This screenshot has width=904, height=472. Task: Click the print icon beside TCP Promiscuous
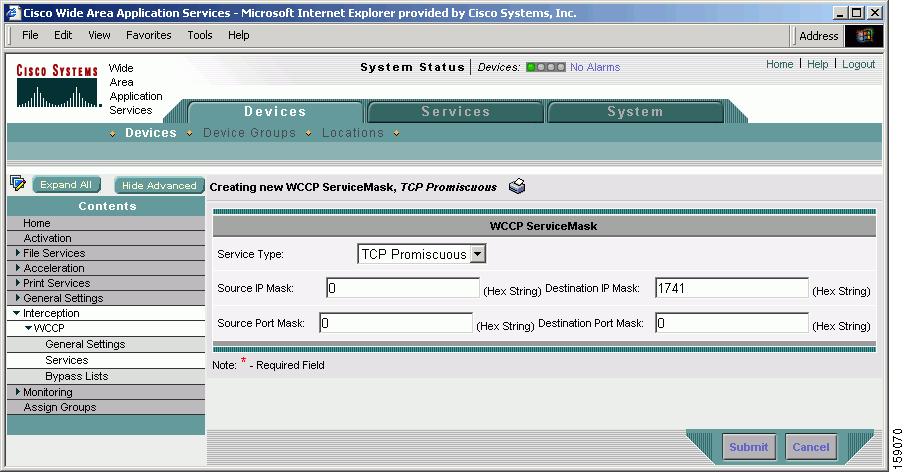pyautogui.click(x=517, y=186)
